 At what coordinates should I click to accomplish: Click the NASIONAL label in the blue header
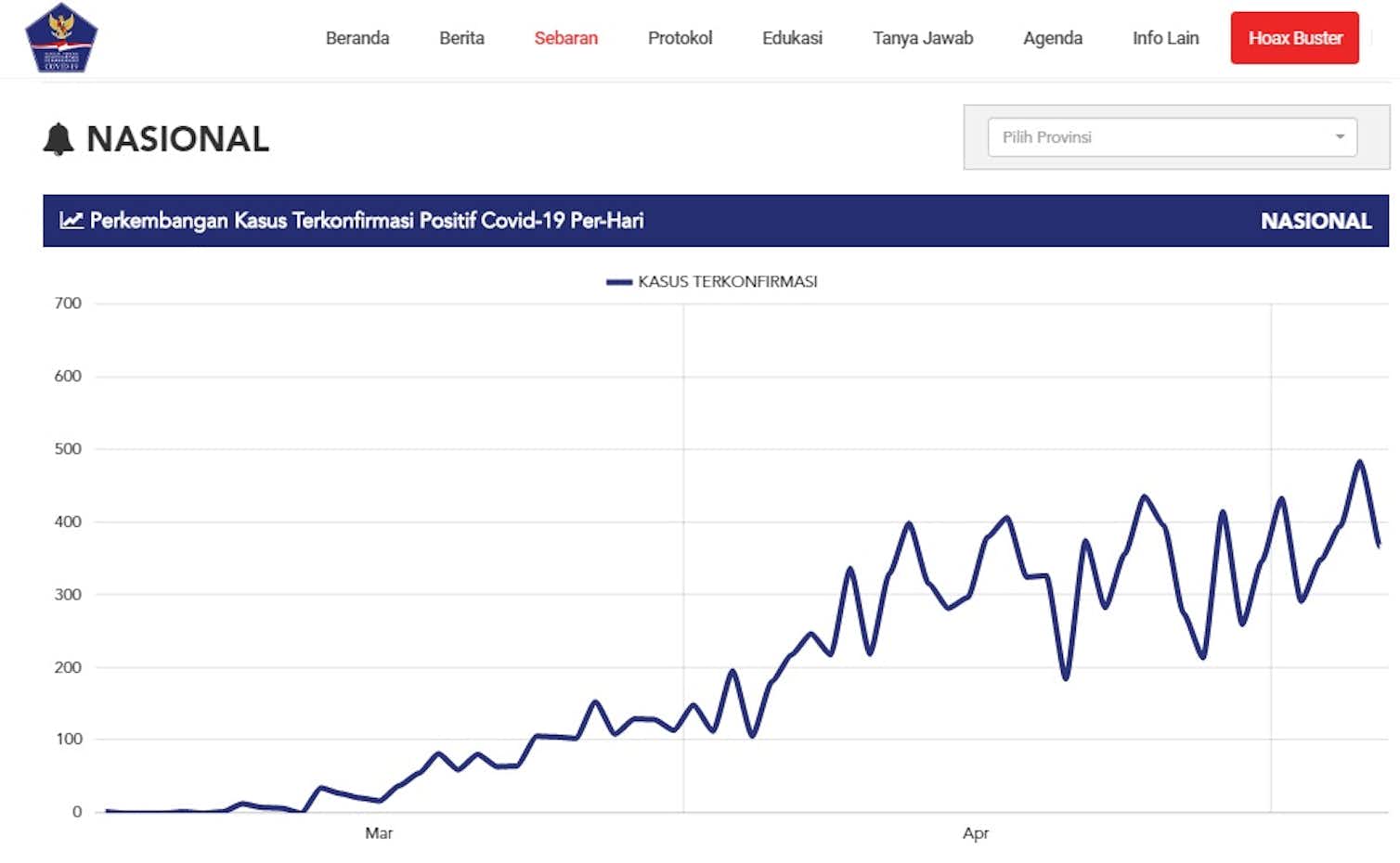click(x=1316, y=221)
